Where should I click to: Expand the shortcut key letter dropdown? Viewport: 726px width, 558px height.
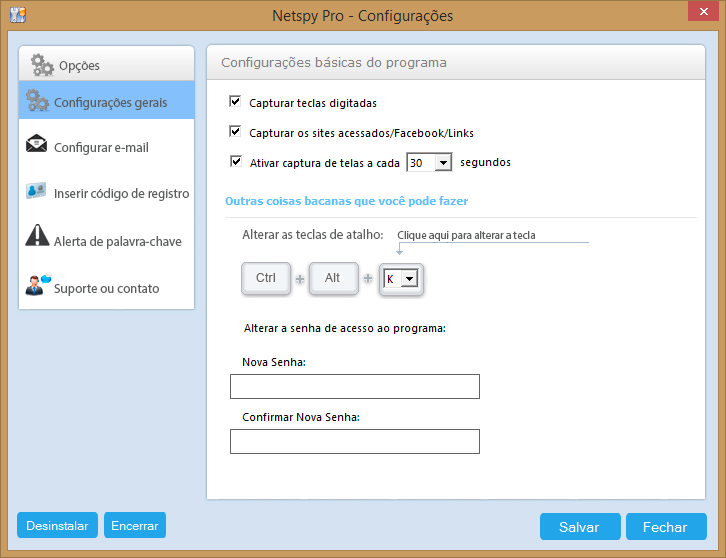pyautogui.click(x=409, y=279)
